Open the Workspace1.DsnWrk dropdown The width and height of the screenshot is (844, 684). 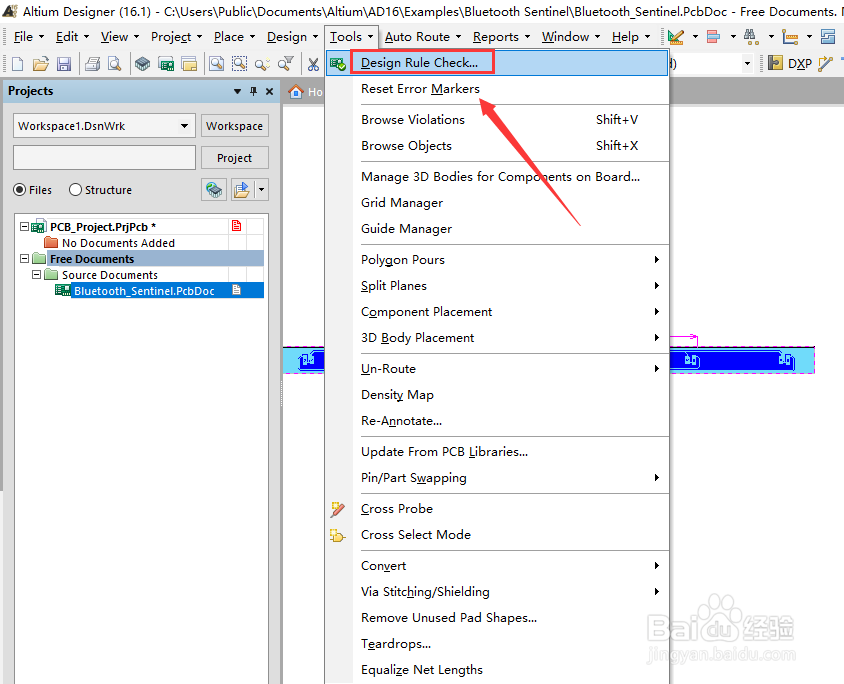point(184,125)
